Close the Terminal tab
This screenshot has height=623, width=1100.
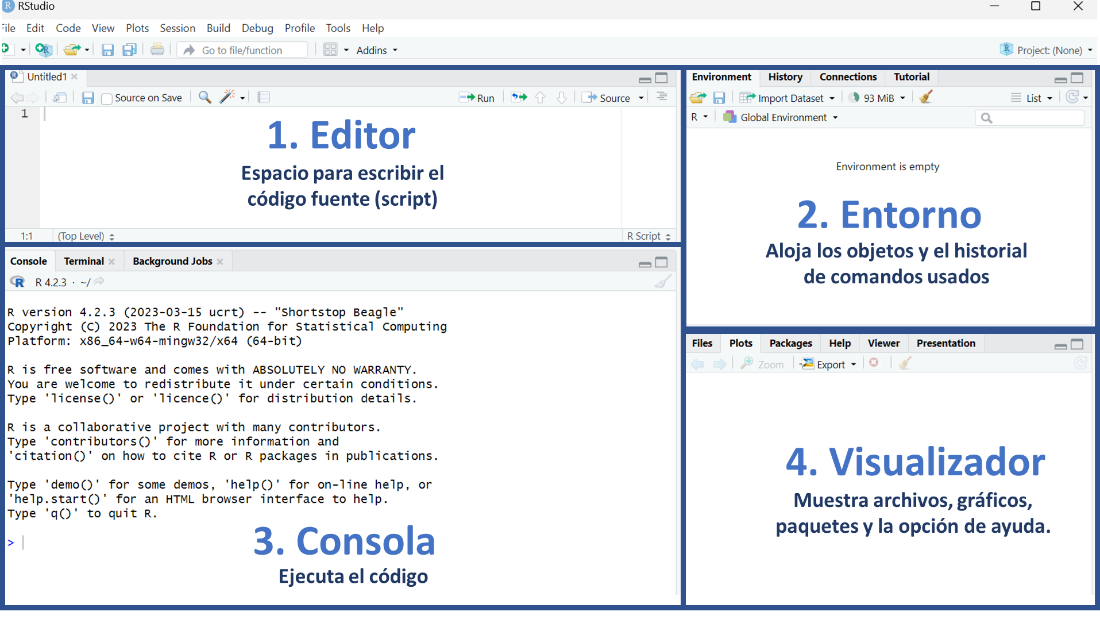(112, 262)
